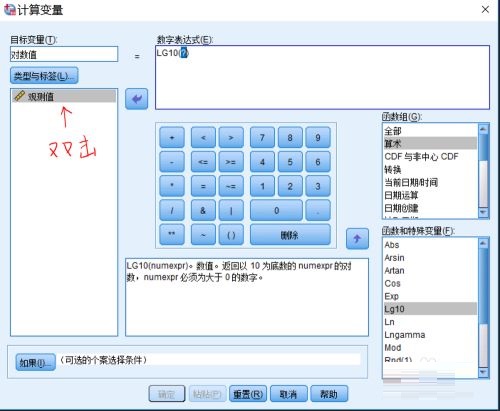Click keypad number 5

[x=290, y=162]
